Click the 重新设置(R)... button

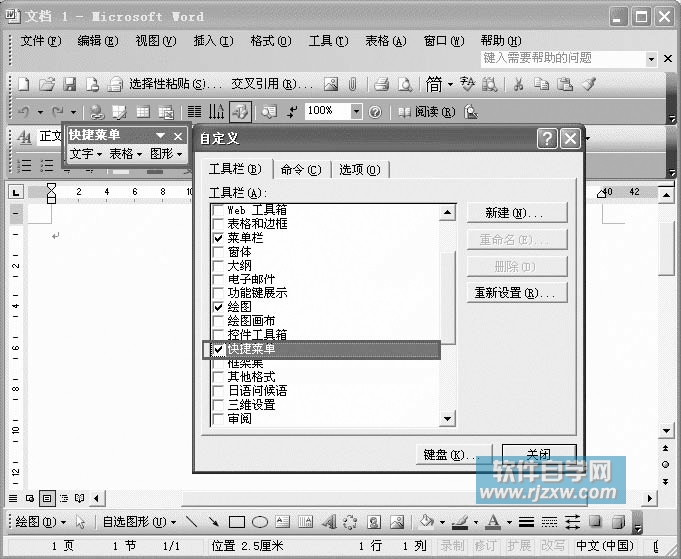pyautogui.click(x=517, y=293)
